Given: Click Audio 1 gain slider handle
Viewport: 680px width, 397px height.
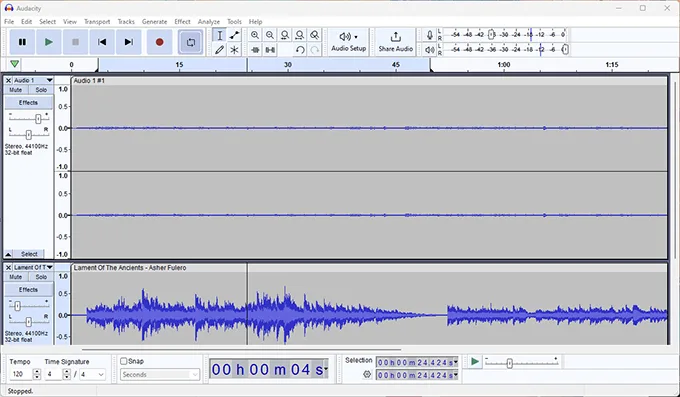Looking at the screenshot, I should 38,118.
